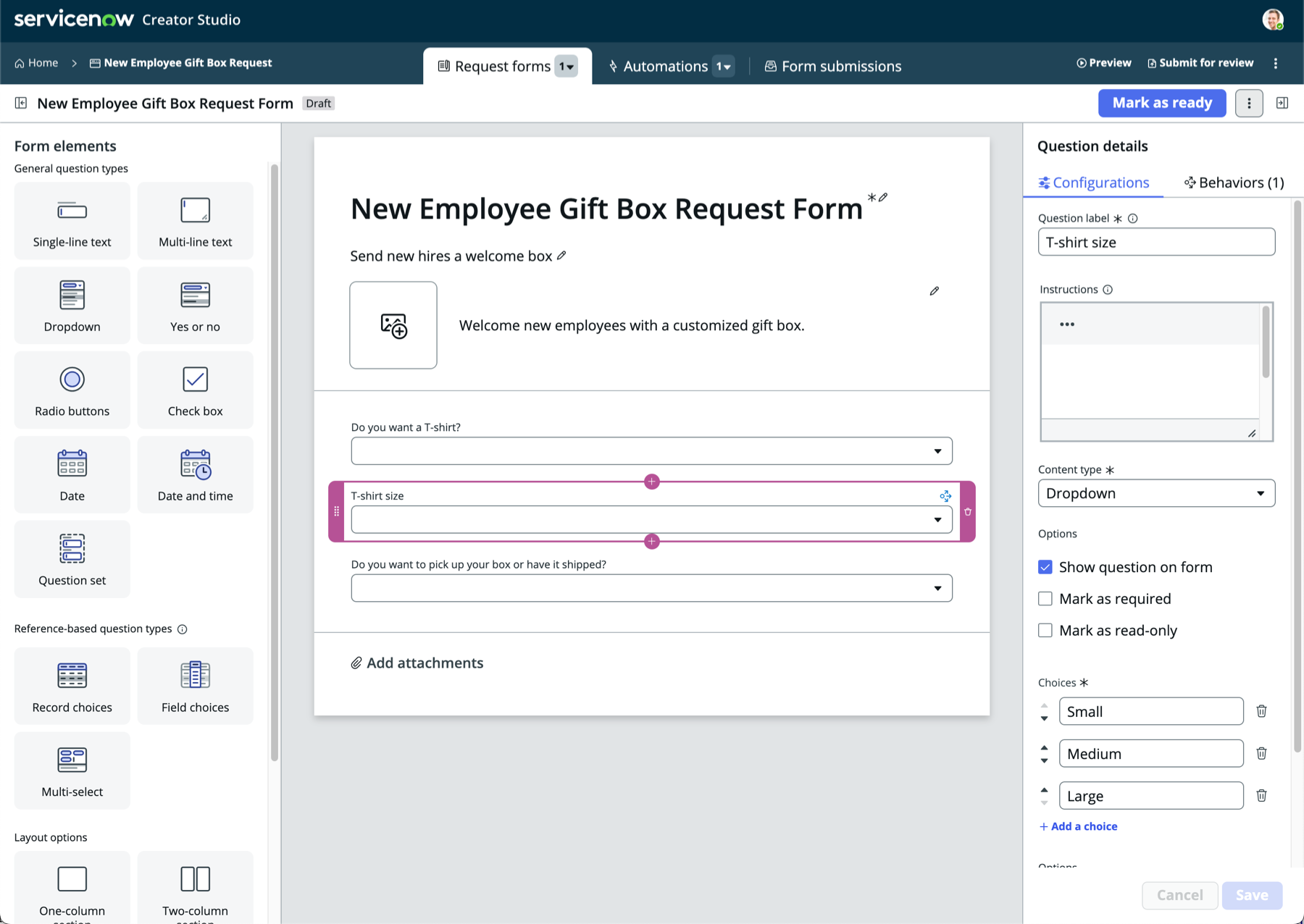
Task: Move Medium choice up
Action: coord(1044,747)
